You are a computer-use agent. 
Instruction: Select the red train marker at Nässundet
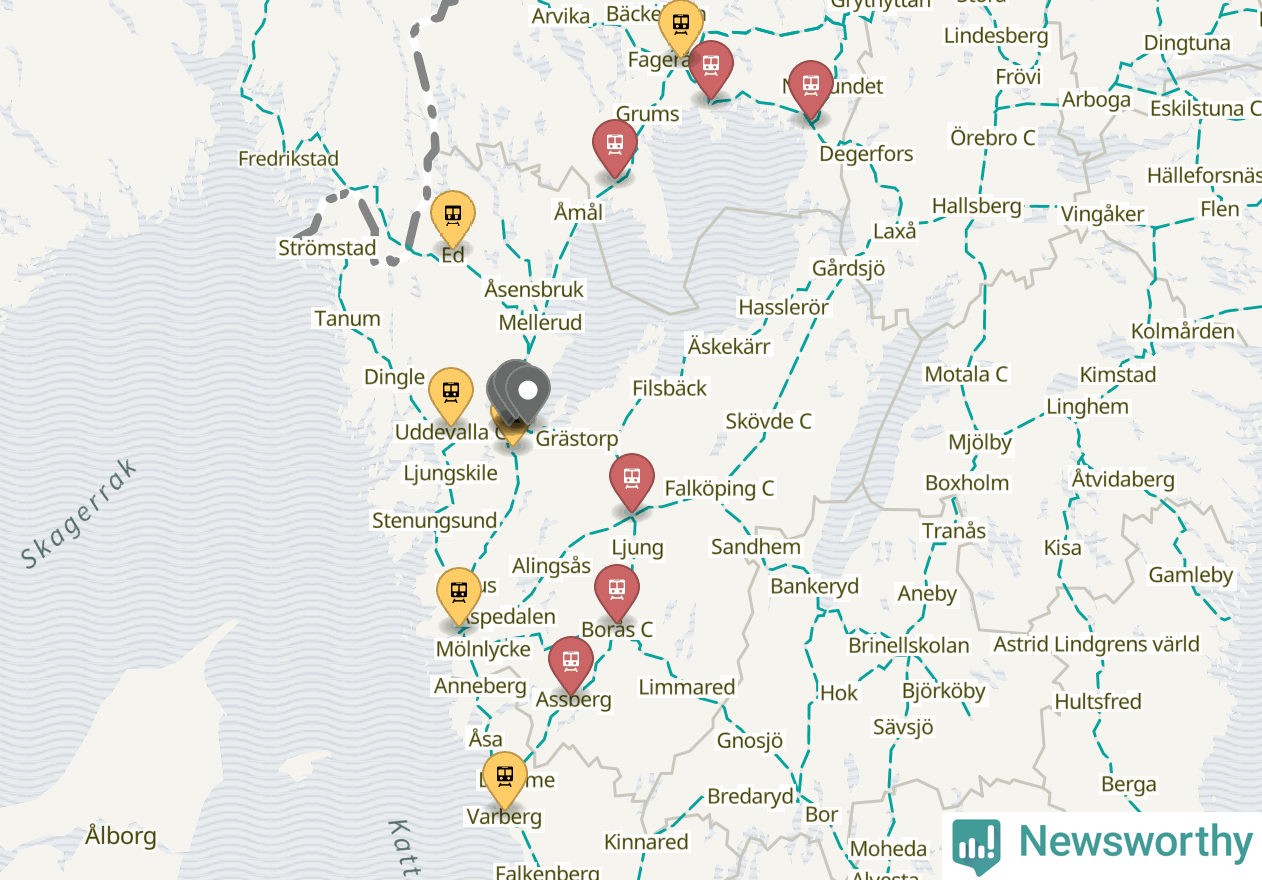[810, 89]
